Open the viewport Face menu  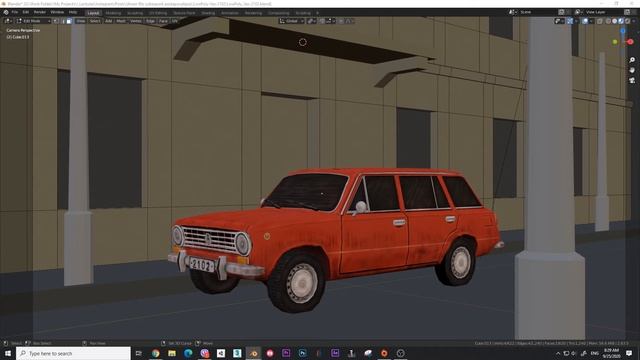(163, 21)
